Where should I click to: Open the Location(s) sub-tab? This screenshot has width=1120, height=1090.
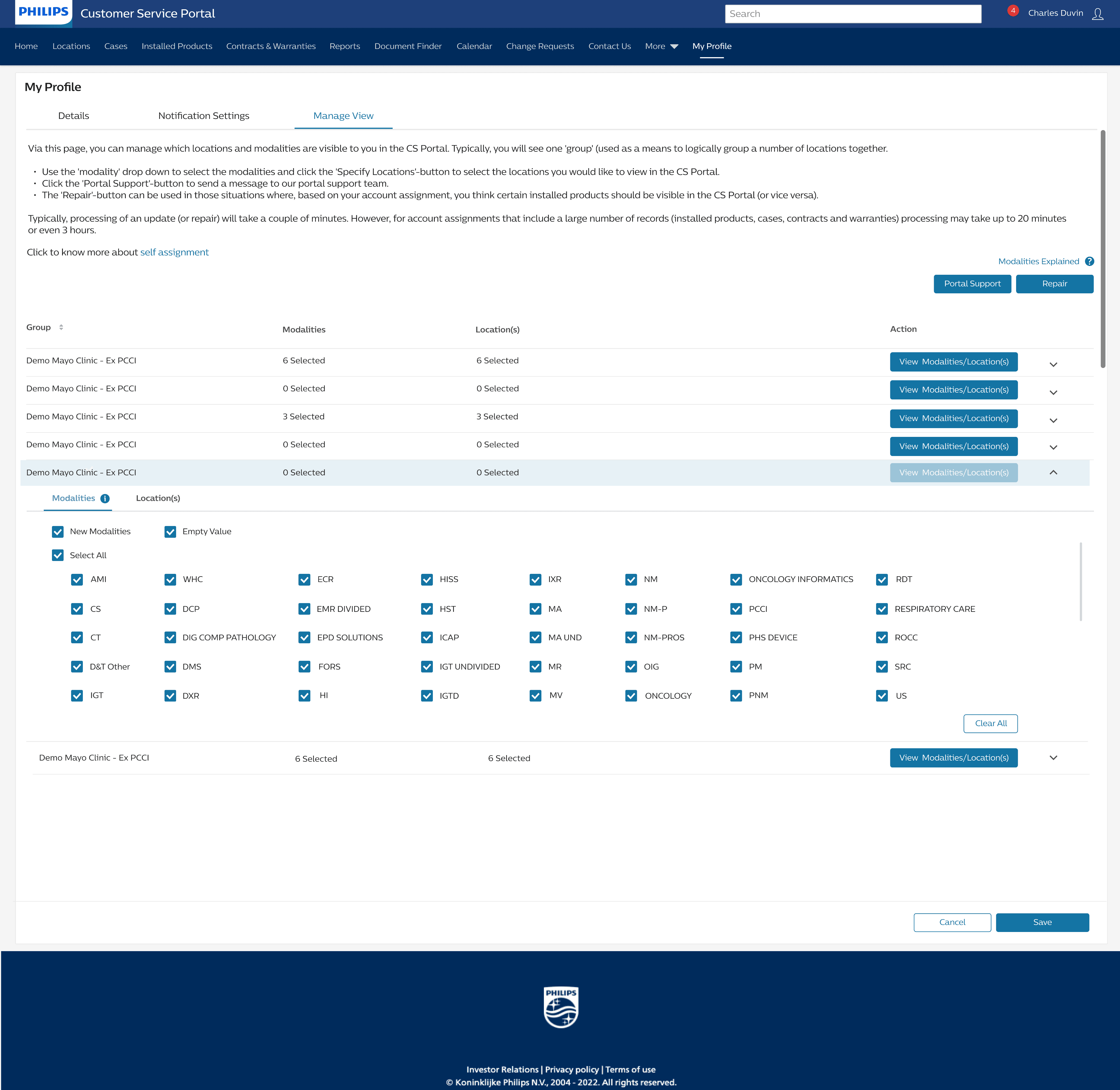pos(158,498)
